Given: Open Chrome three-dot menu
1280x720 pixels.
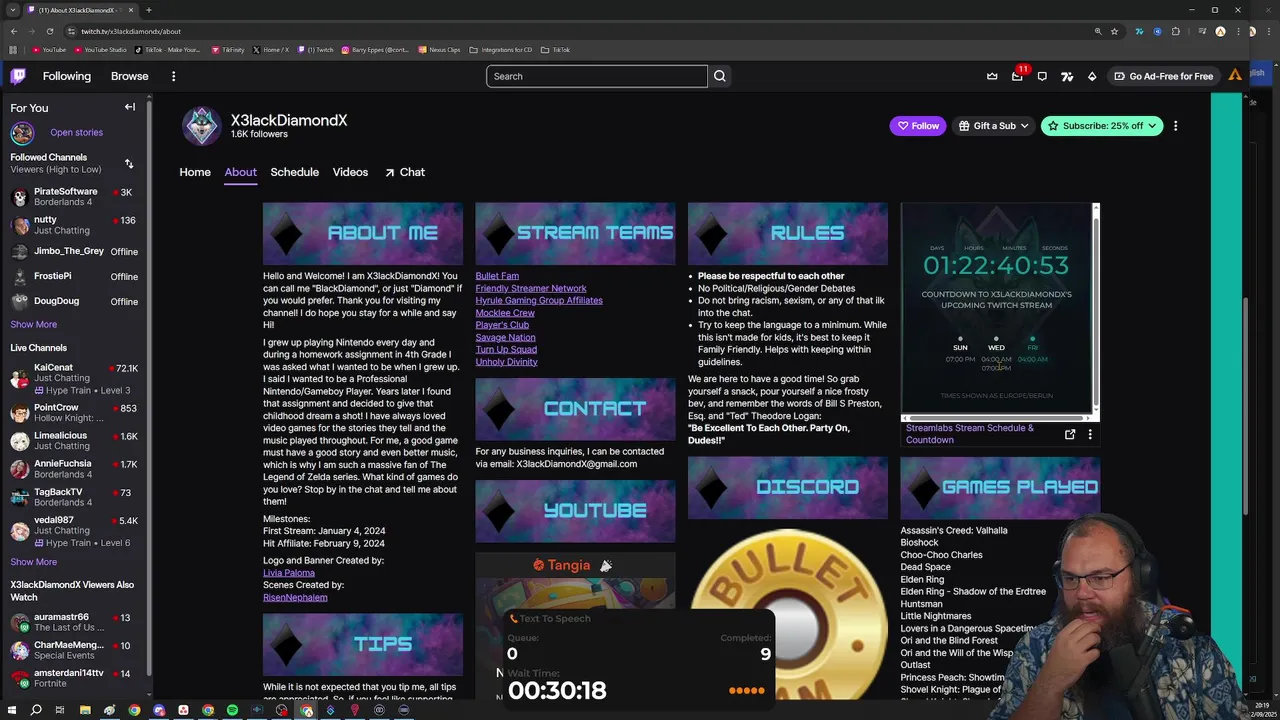Looking at the screenshot, I should (1239, 31).
